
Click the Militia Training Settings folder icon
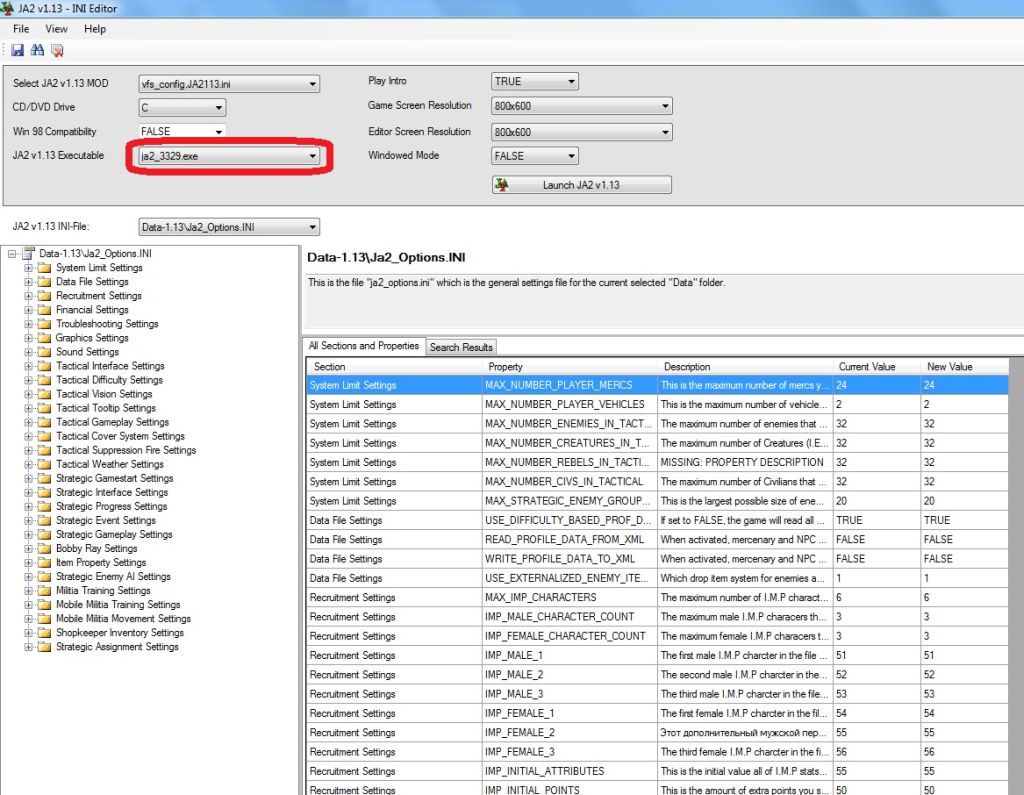coord(44,590)
